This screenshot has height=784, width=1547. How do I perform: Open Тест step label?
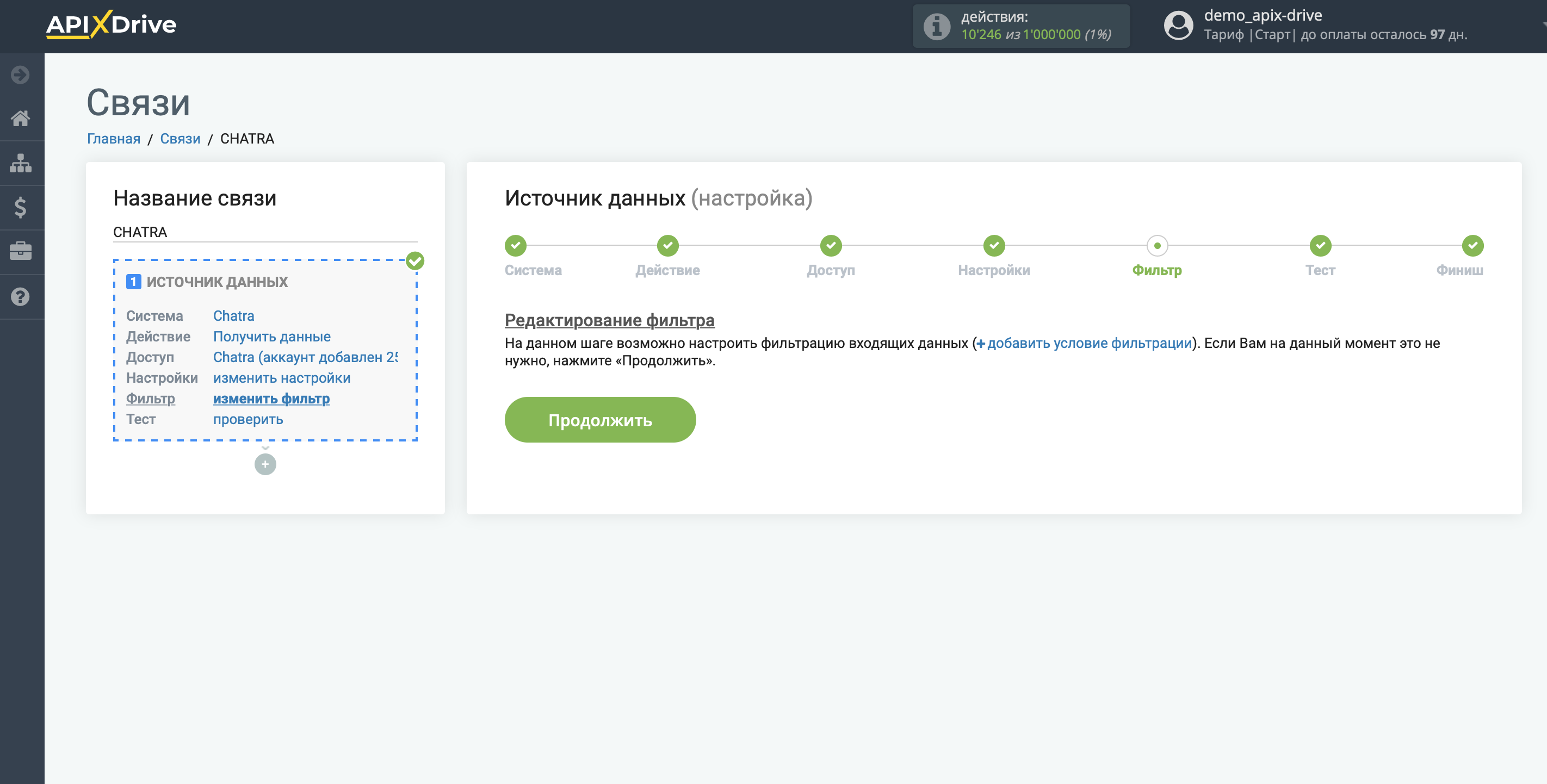click(1320, 270)
